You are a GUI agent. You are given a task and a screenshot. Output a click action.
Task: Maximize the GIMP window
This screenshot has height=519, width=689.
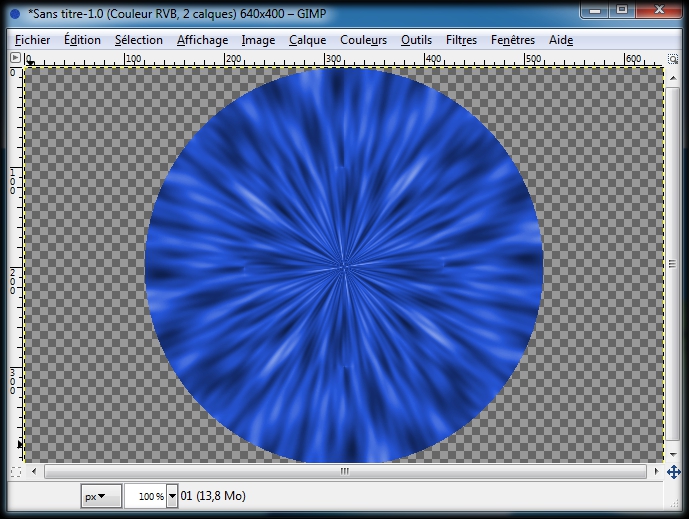622,10
